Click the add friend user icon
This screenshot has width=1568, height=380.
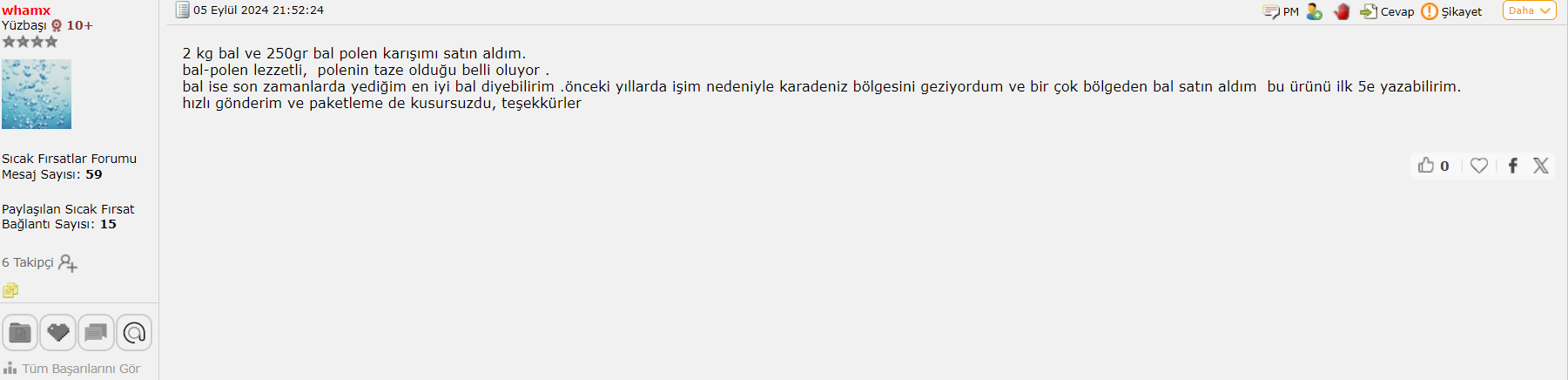pyautogui.click(x=1315, y=11)
